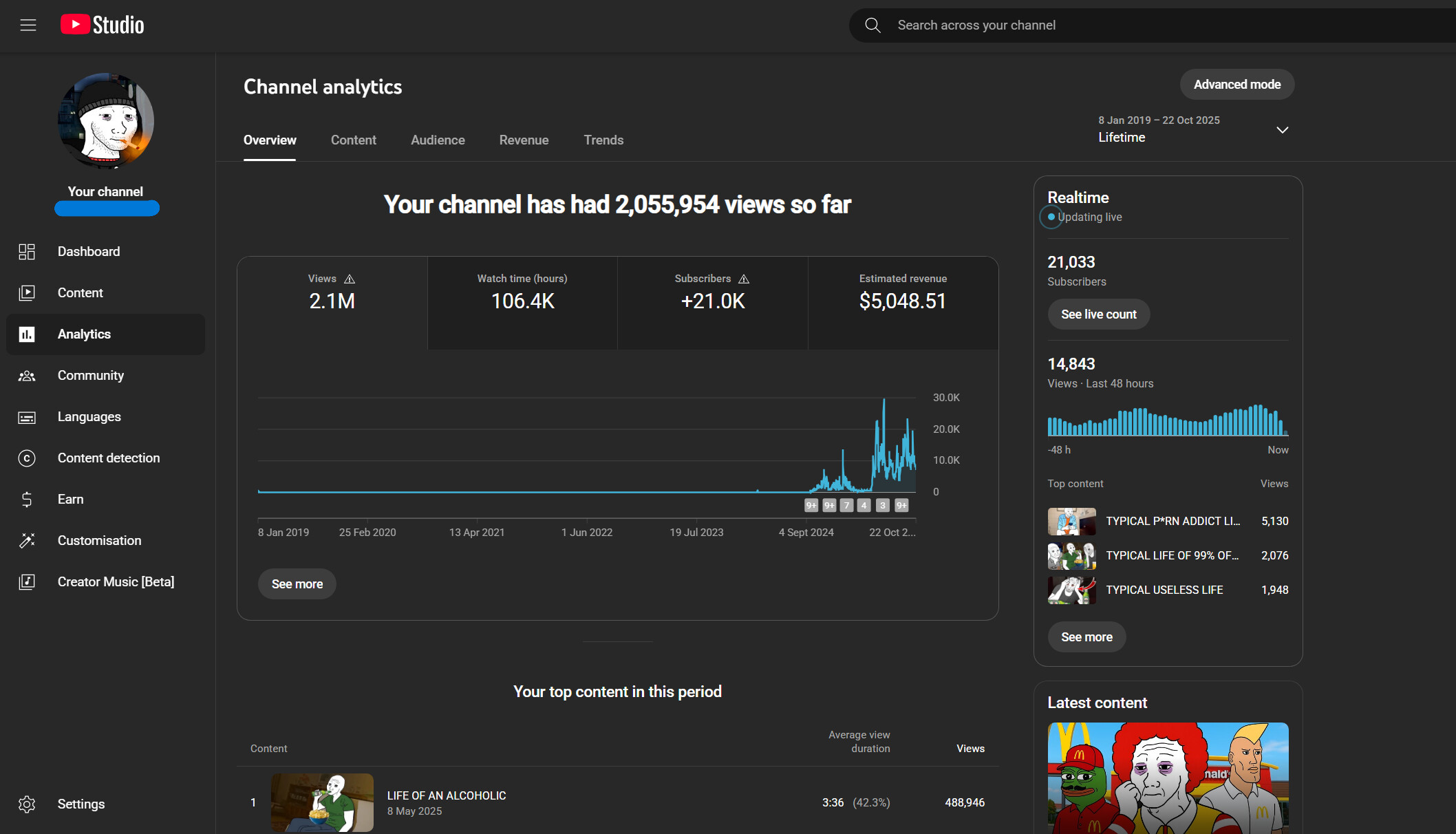The width and height of the screenshot is (1456, 834).
Task: Click the YouTube Studio logo
Action: click(103, 25)
